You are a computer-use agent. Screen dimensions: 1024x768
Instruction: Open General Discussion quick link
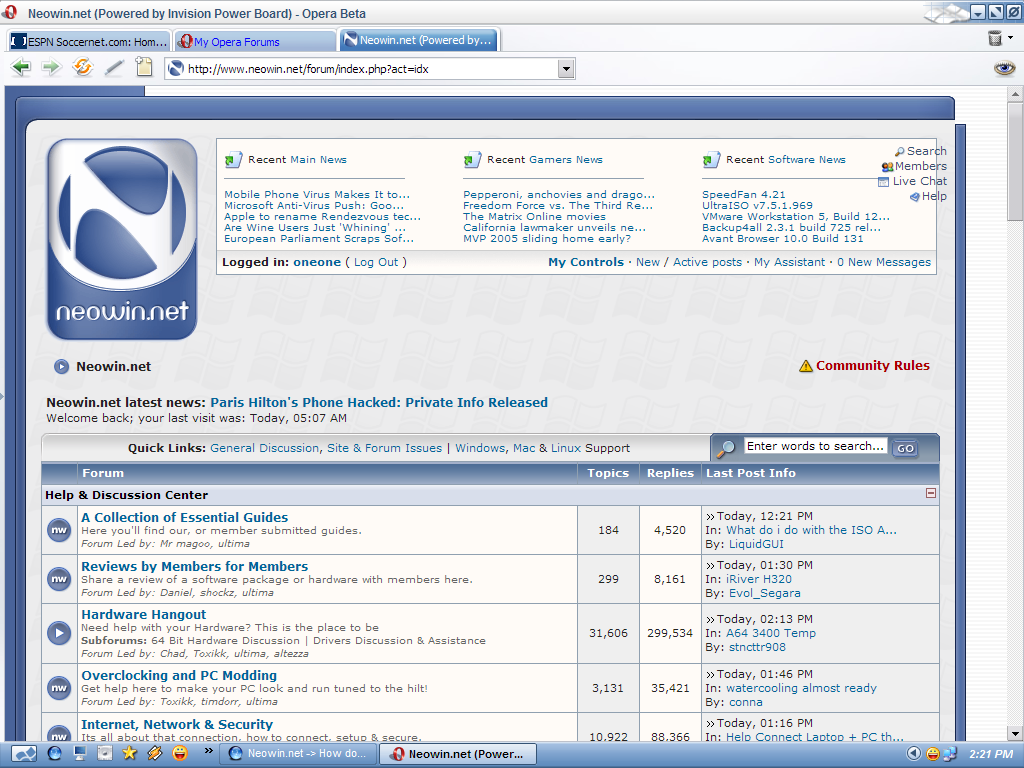point(264,448)
